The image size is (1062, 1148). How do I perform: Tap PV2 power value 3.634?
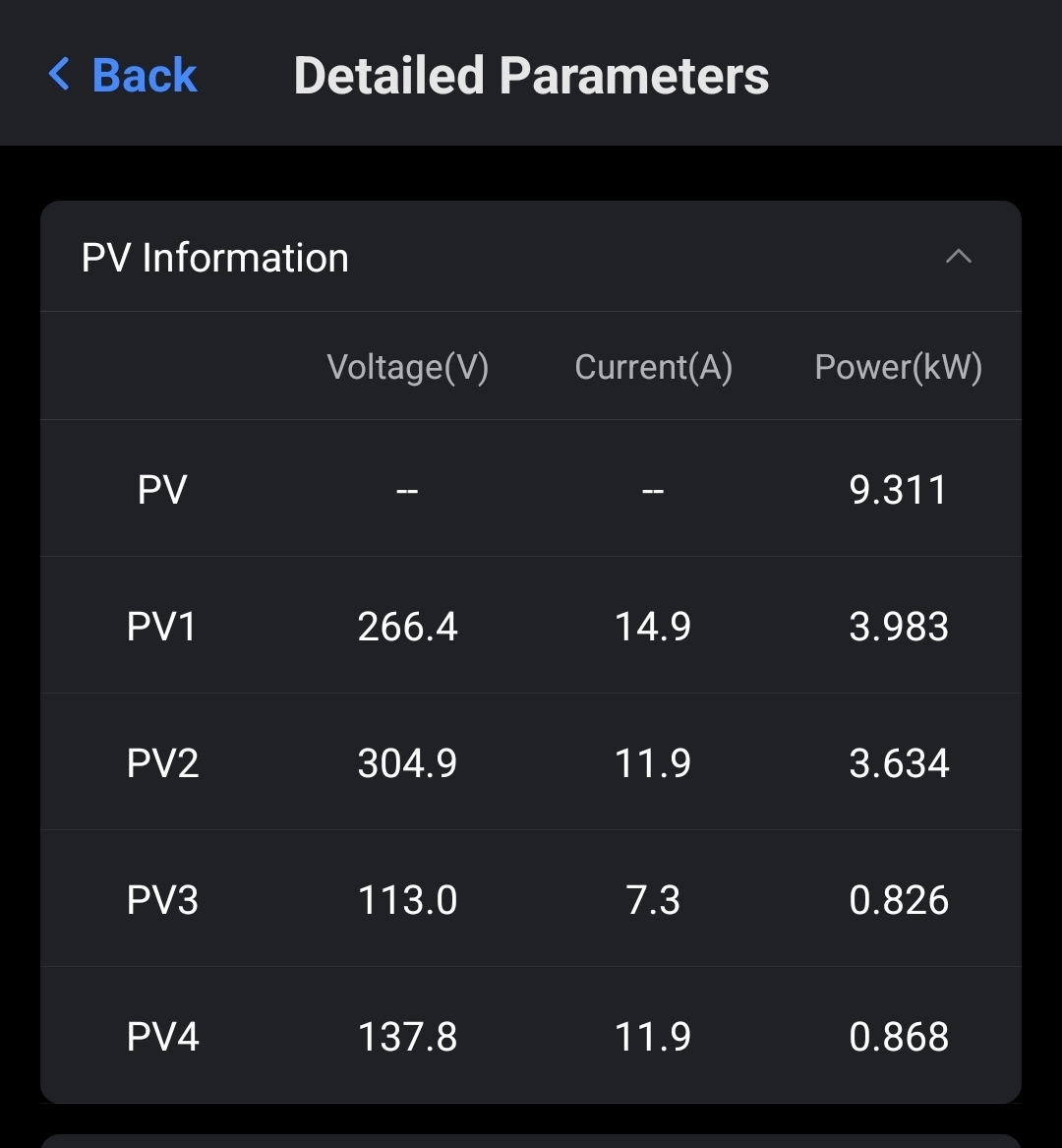(x=898, y=763)
